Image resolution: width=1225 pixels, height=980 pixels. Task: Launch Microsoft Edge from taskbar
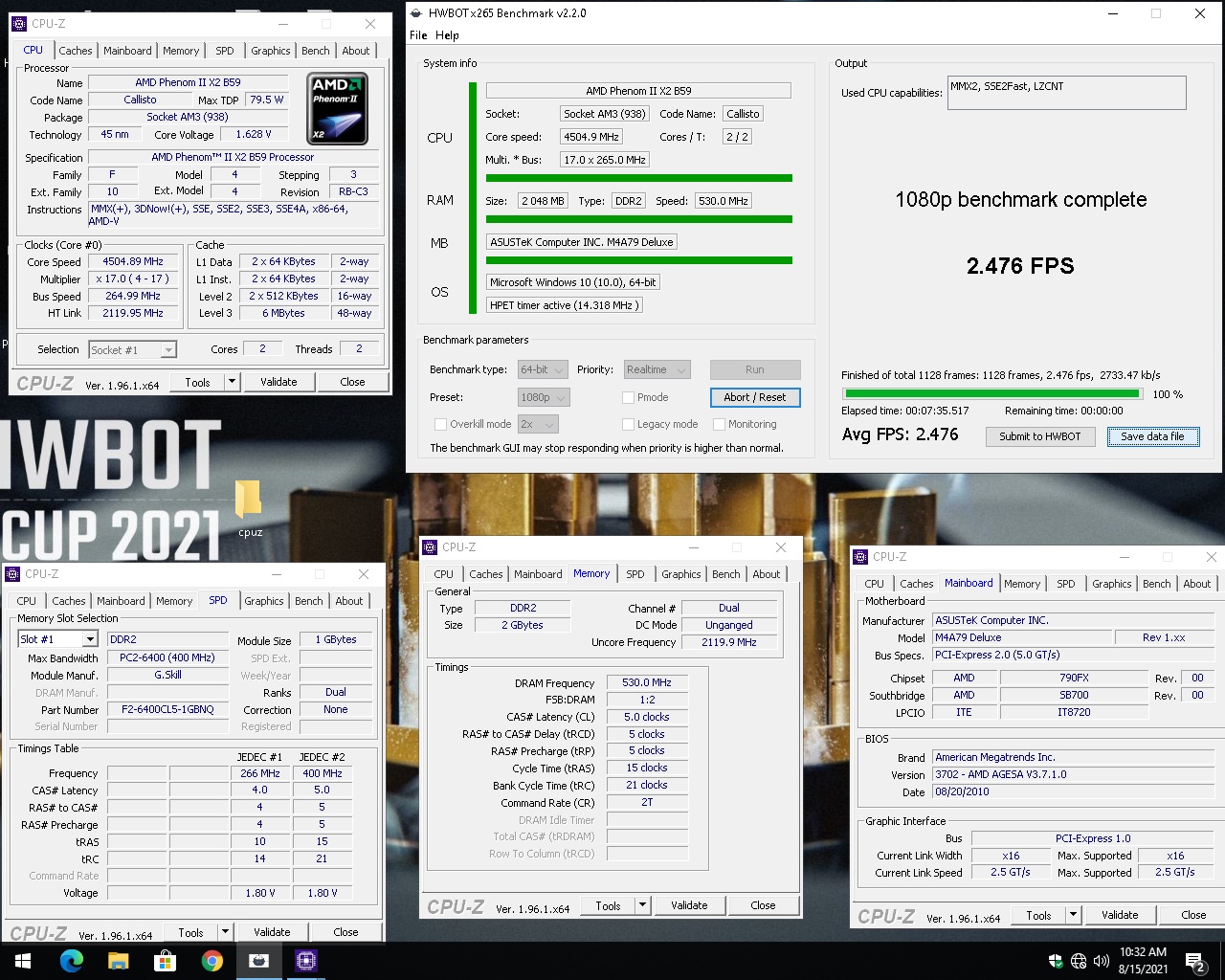pos(72,961)
